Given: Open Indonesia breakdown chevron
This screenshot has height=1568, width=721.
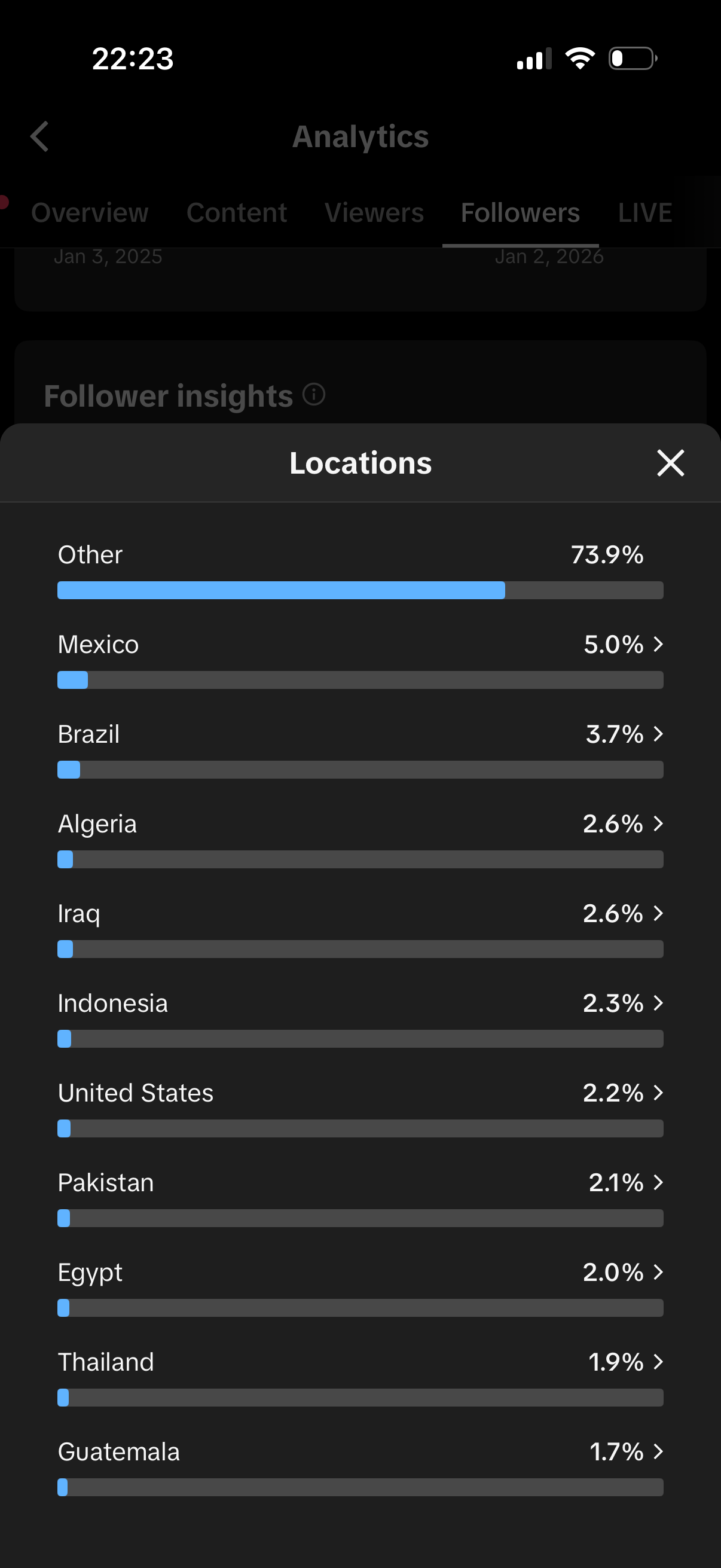Looking at the screenshot, I should (x=658, y=1003).
